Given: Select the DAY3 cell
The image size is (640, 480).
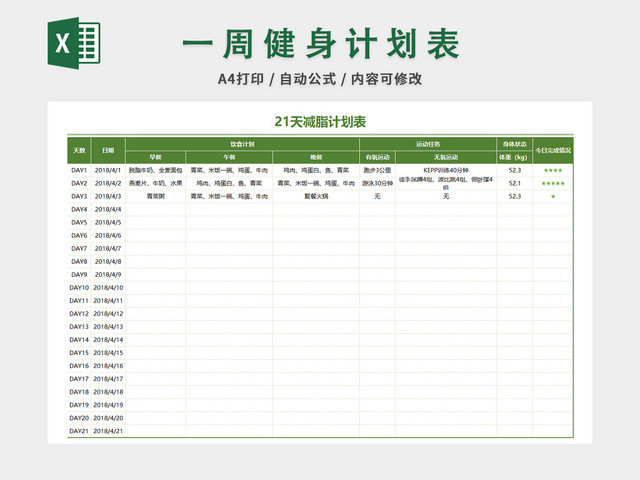Looking at the screenshot, I should pyautogui.click(x=79, y=196).
